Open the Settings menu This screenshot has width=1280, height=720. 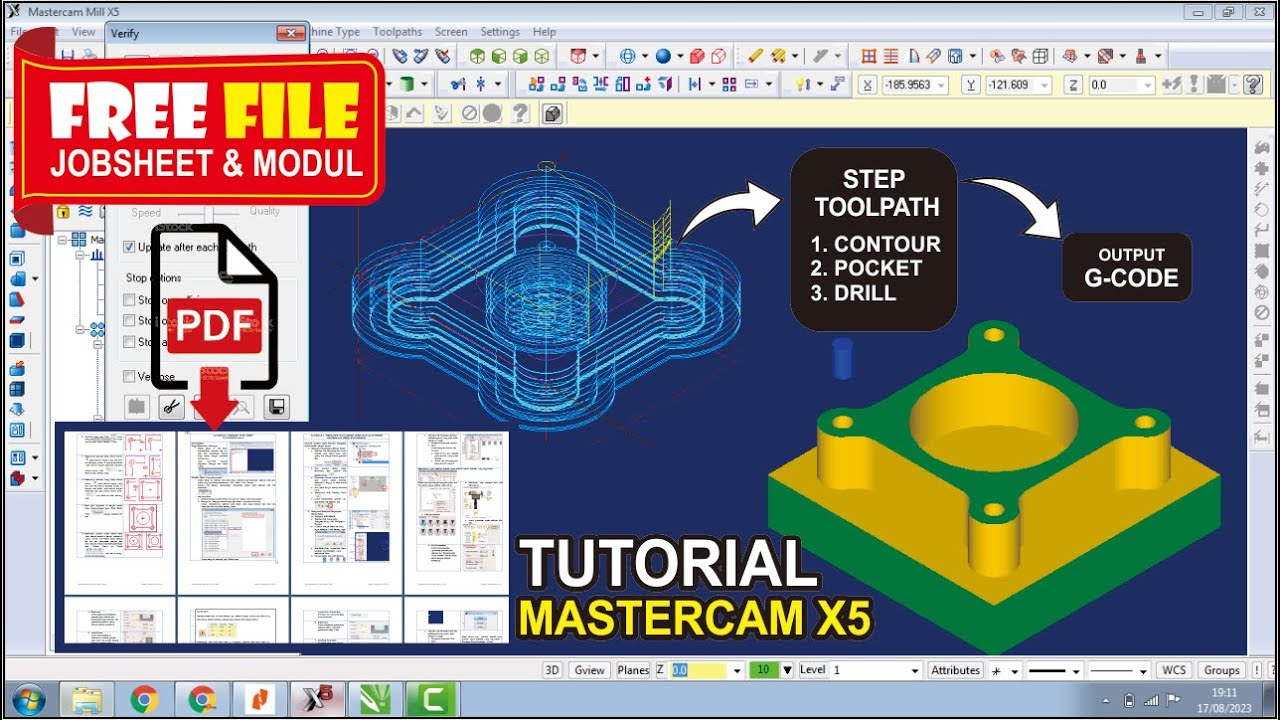(500, 32)
